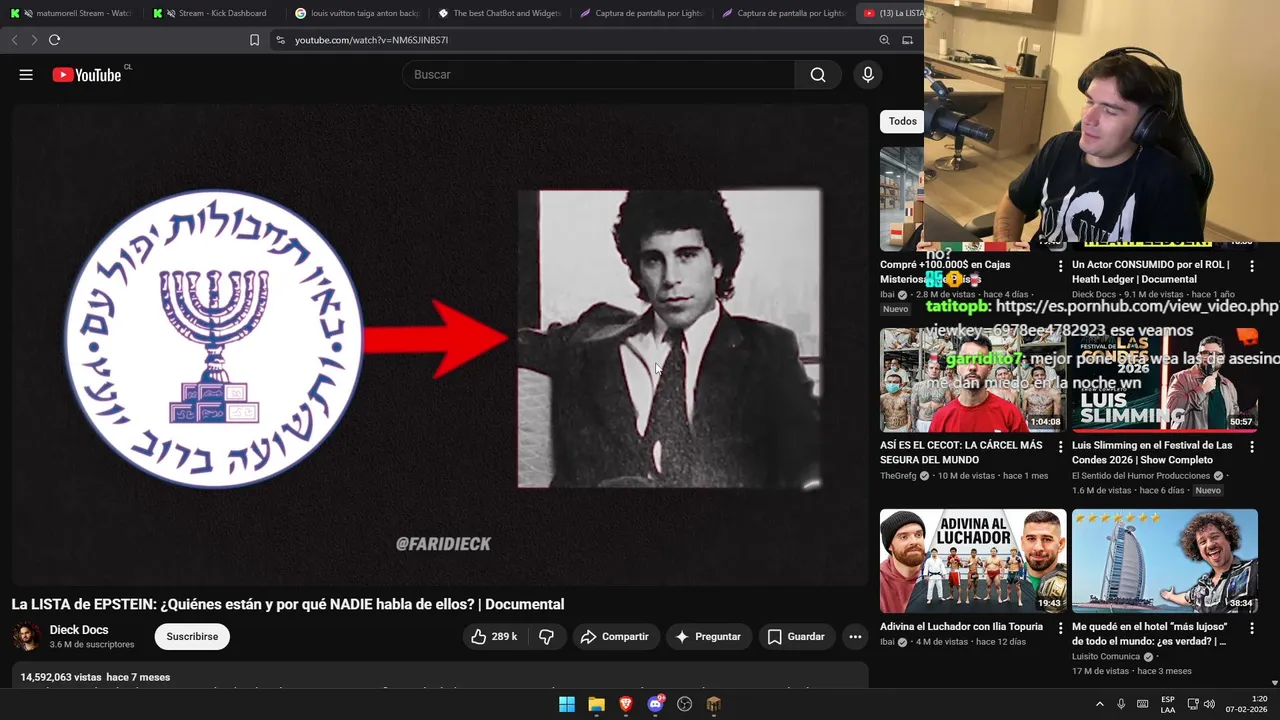Reload the page in the browser

(x=54, y=40)
